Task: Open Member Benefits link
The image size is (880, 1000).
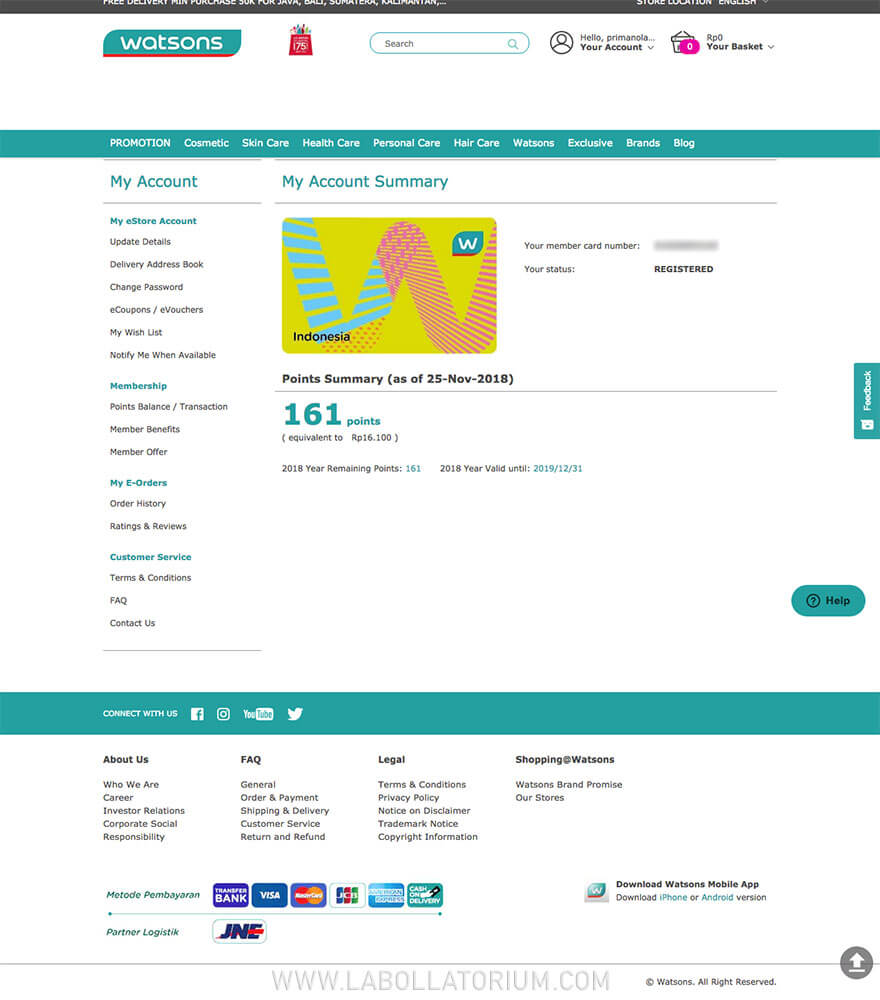Action: click(x=145, y=429)
